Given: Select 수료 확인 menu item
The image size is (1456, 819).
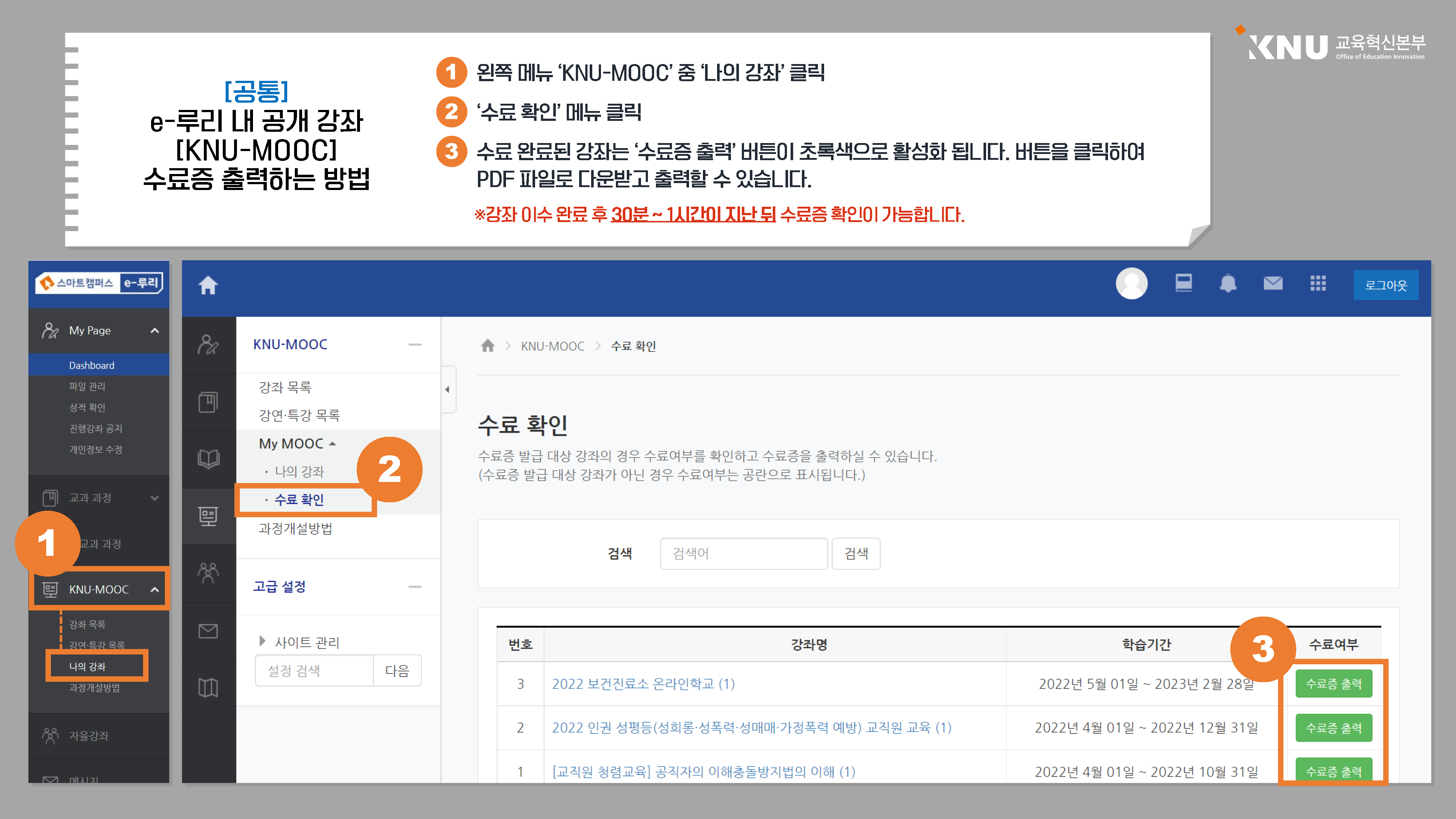Looking at the screenshot, I should click(299, 500).
